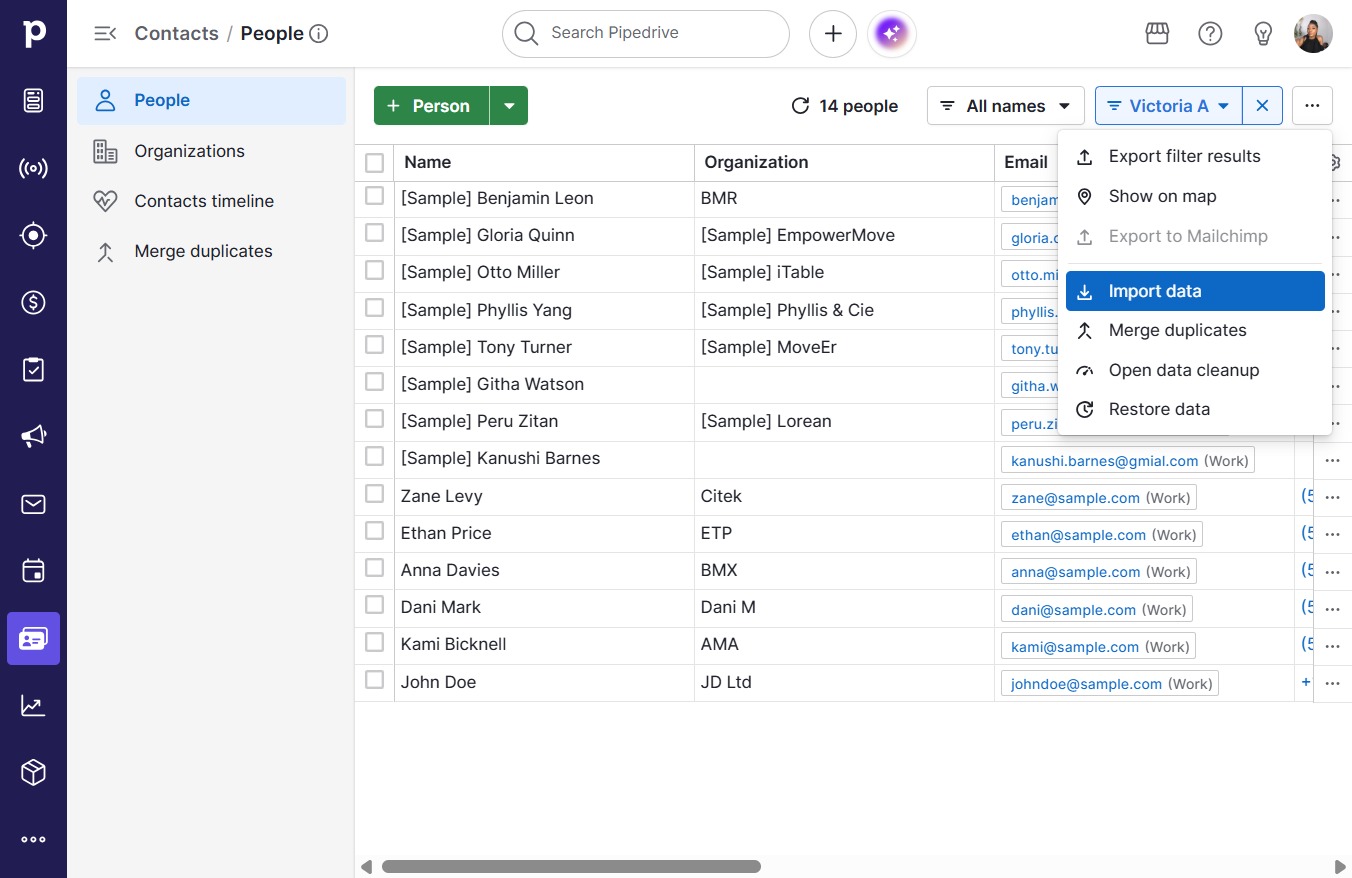This screenshot has width=1352, height=878.
Task: Choose Show on map
Action: click(x=1195, y=196)
